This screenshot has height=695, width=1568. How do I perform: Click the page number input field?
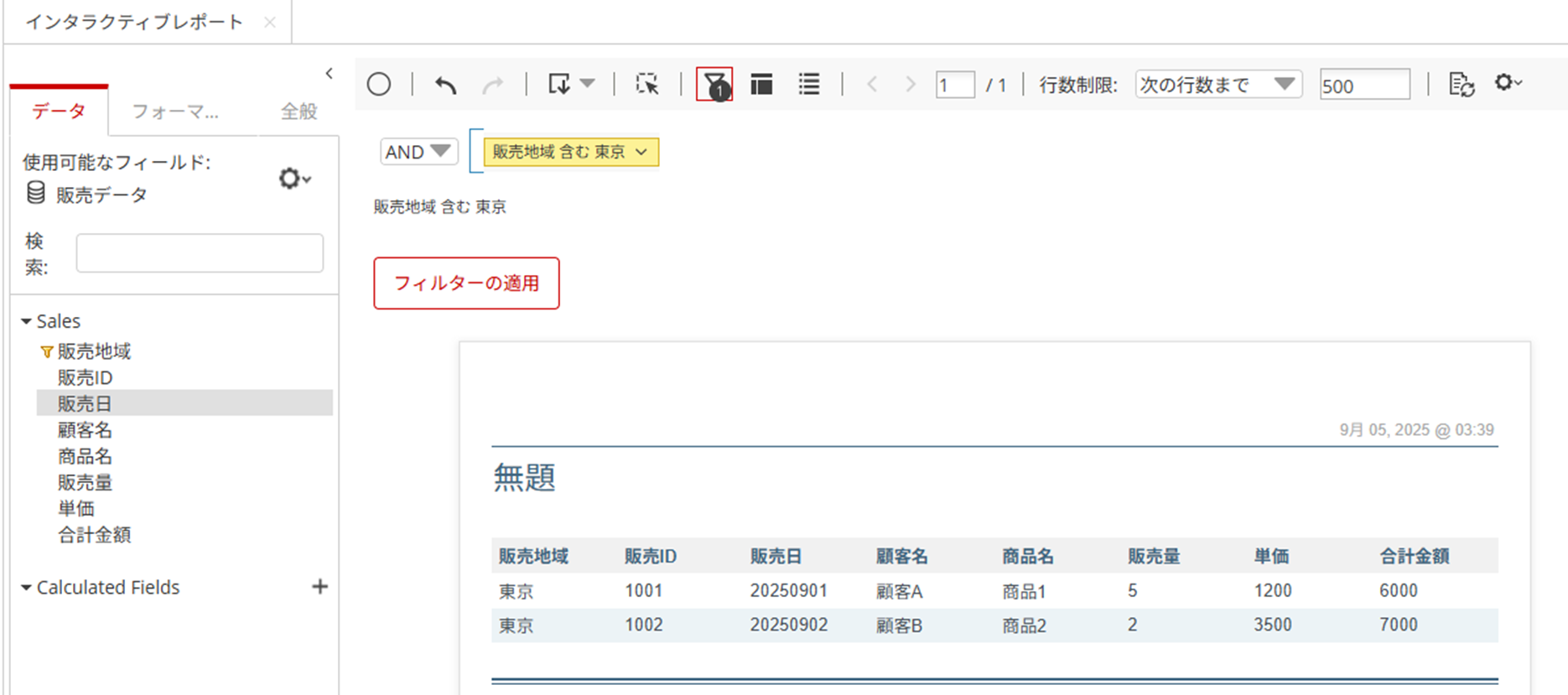pos(955,85)
